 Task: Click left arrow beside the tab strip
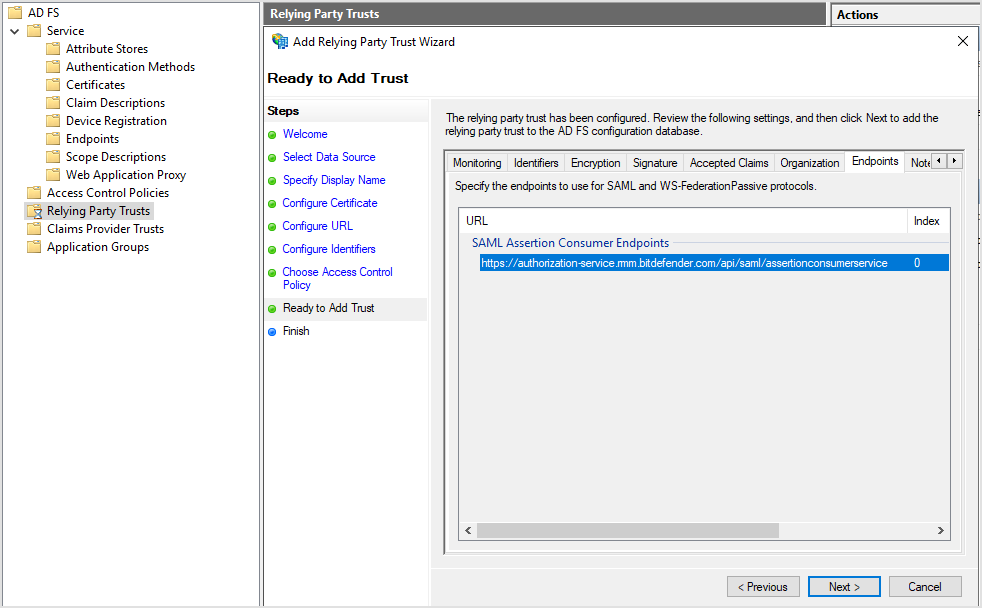(937, 160)
